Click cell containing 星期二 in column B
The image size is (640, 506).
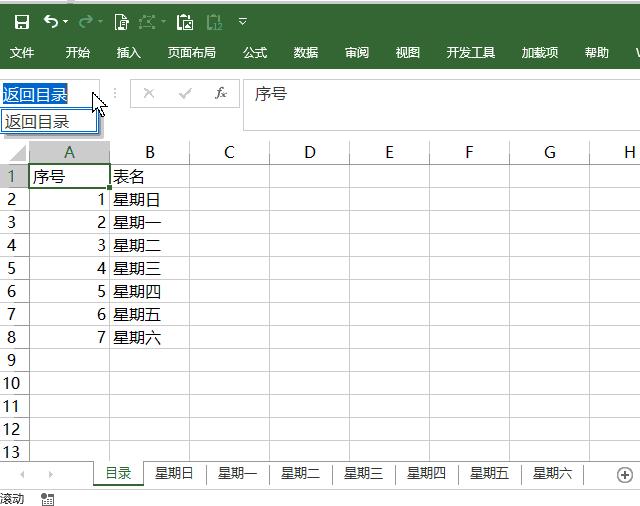click(149, 245)
